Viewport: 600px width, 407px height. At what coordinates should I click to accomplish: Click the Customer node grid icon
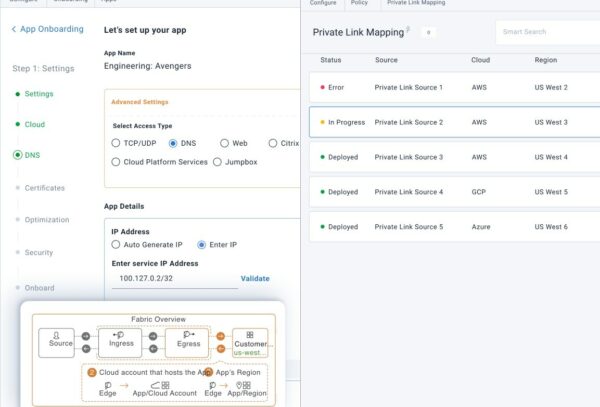[x=250, y=335]
